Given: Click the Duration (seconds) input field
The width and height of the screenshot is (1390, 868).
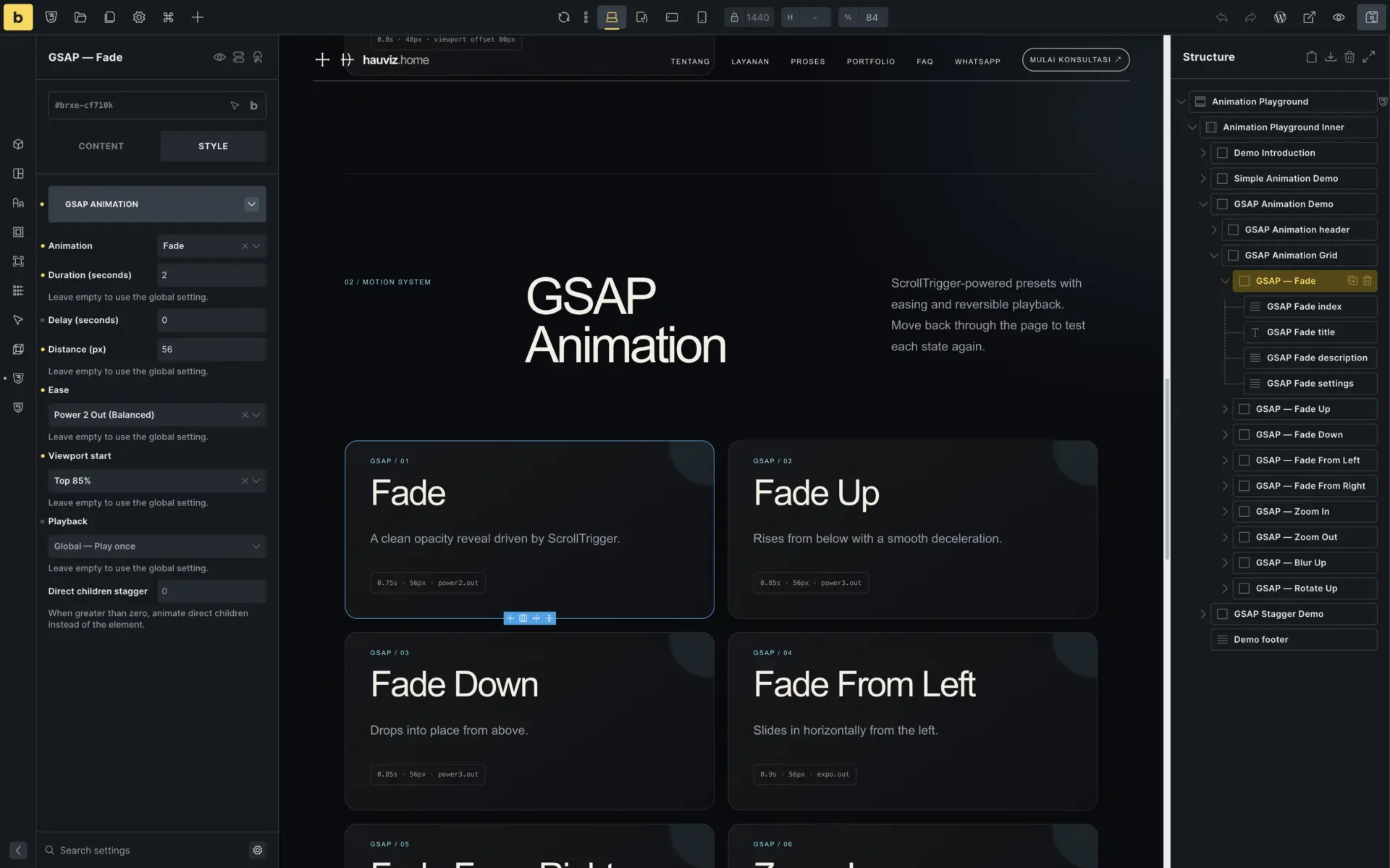Looking at the screenshot, I should 211,275.
